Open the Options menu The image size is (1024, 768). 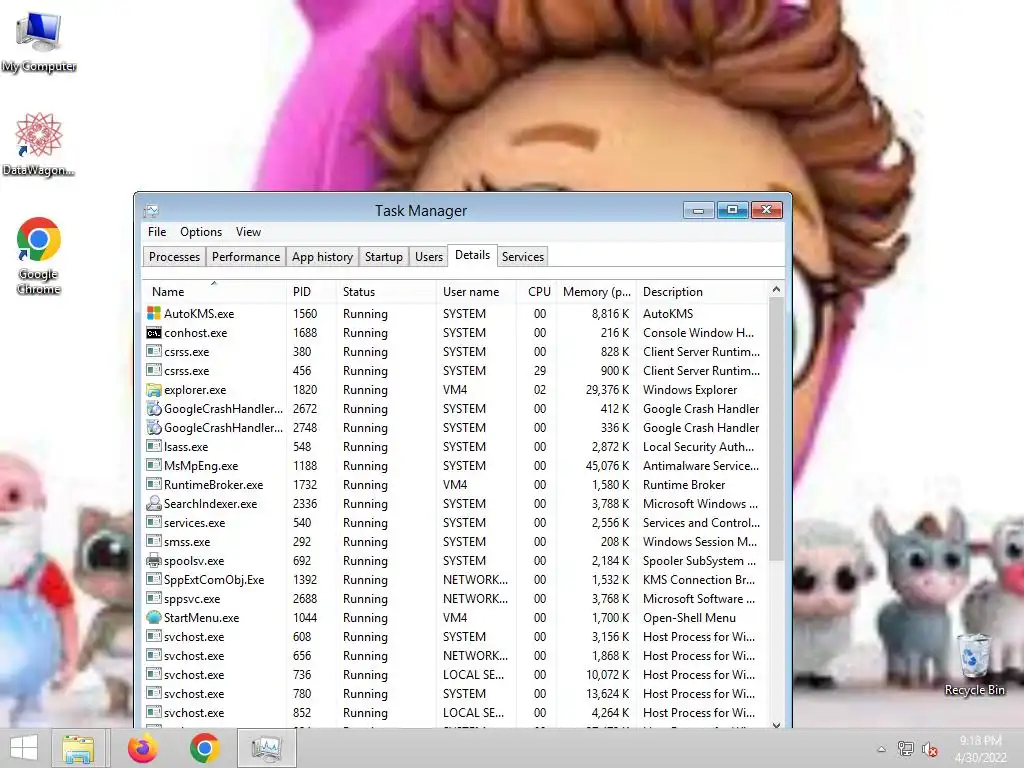(201, 232)
